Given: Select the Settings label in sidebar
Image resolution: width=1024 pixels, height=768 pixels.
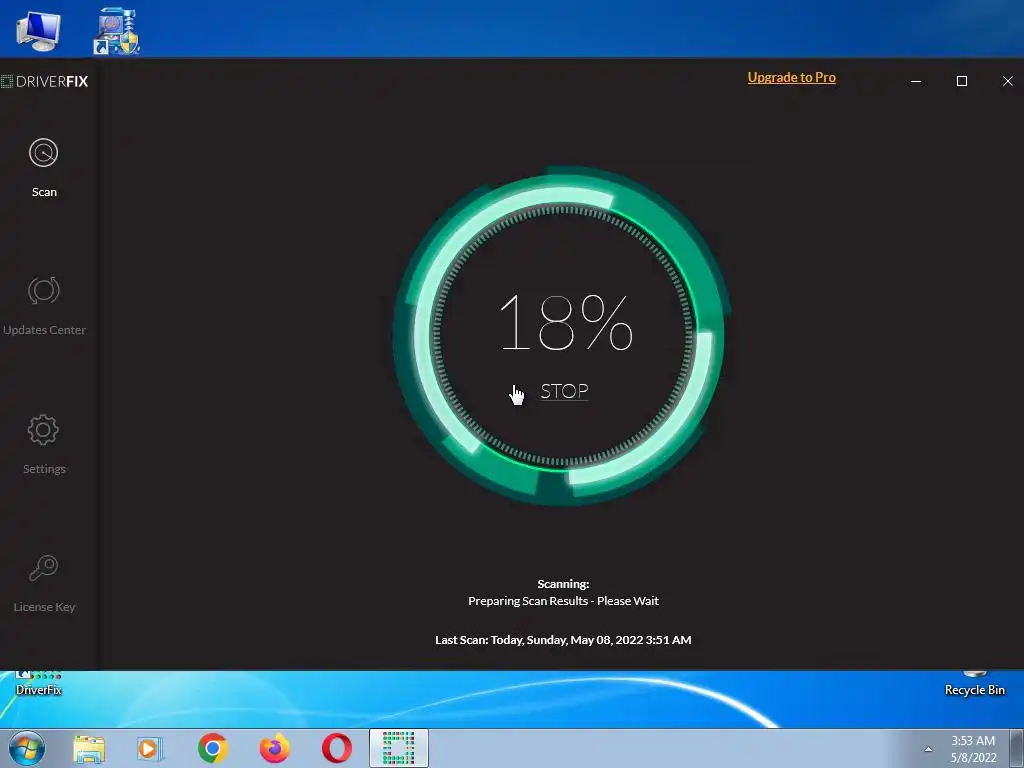Looking at the screenshot, I should tap(44, 469).
